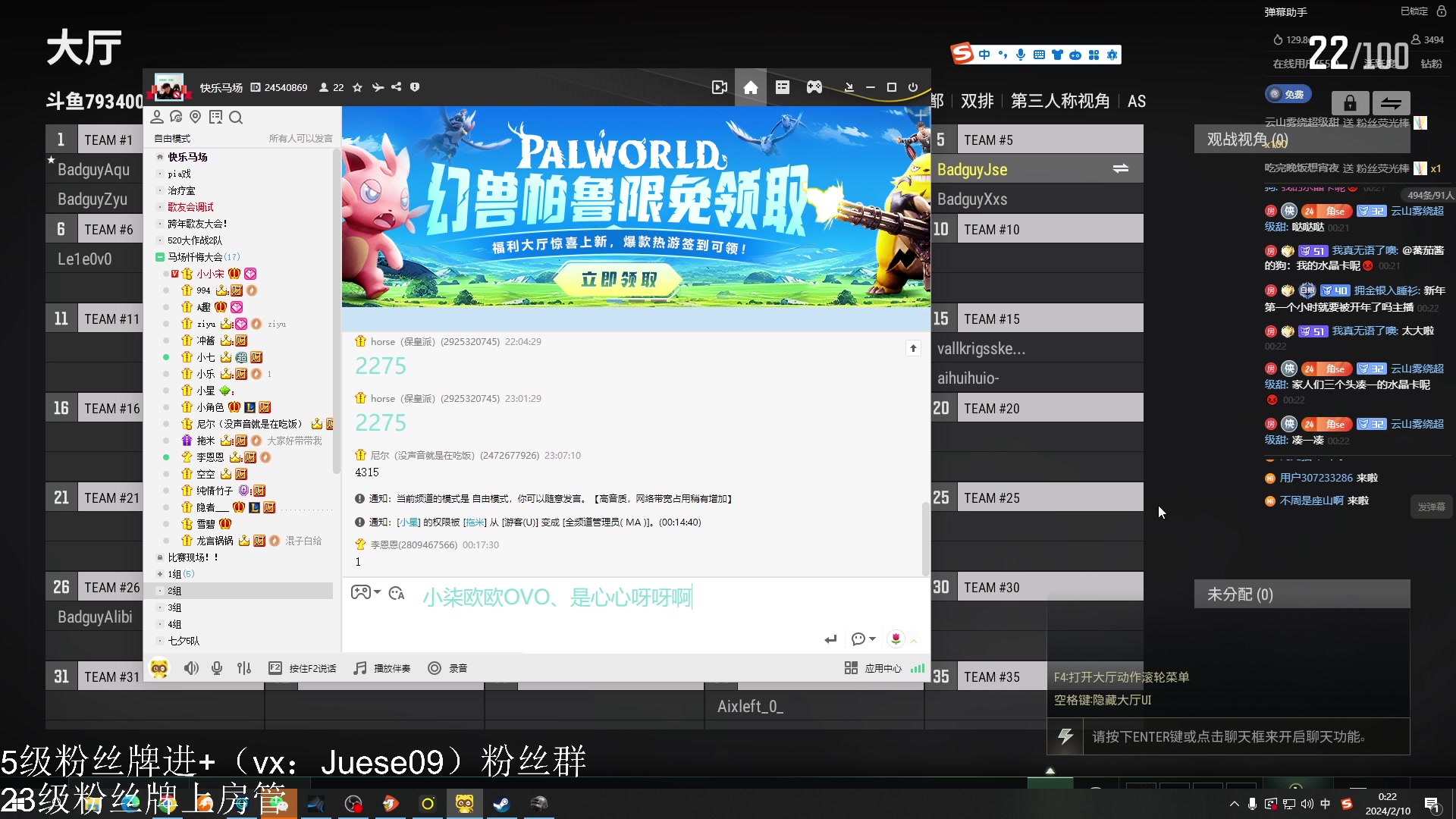Select the 双排 menu item
The image size is (1456, 819).
(977, 100)
